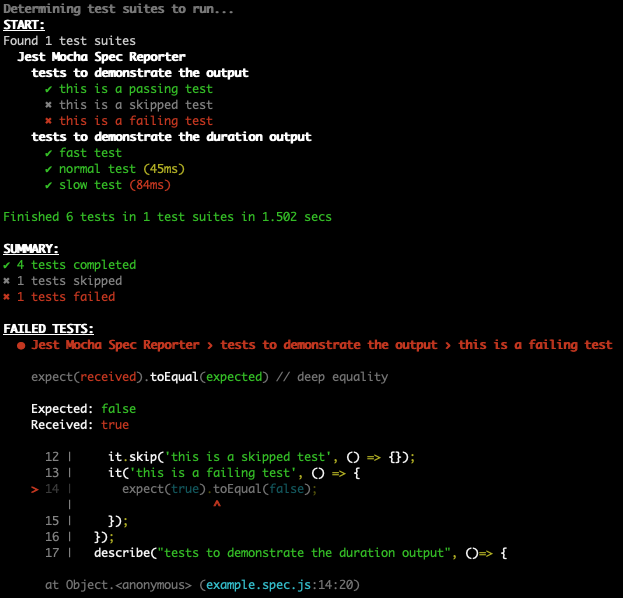This screenshot has width=623, height=598.
Task: Click the green 'this is a passing test' line
Action: pyautogui.click(x=136, y=89)
